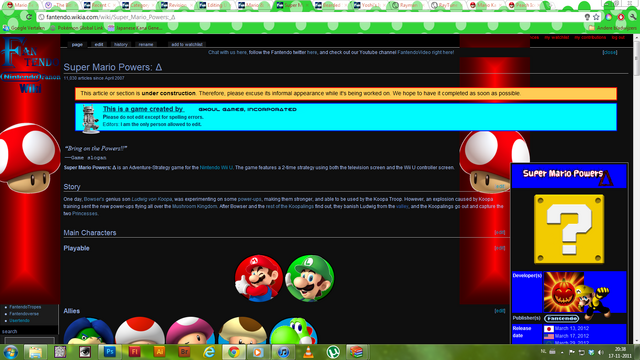
Task: Switch to Google Chrome taskbar icon
Action: click(234, 352)
